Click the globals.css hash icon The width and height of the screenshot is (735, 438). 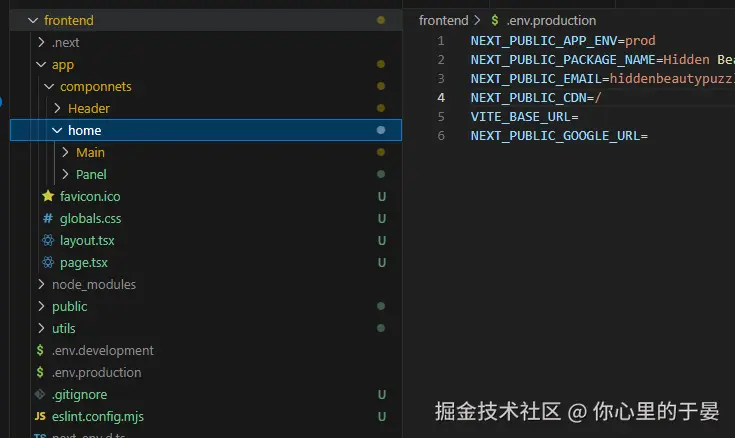(47, 219)
